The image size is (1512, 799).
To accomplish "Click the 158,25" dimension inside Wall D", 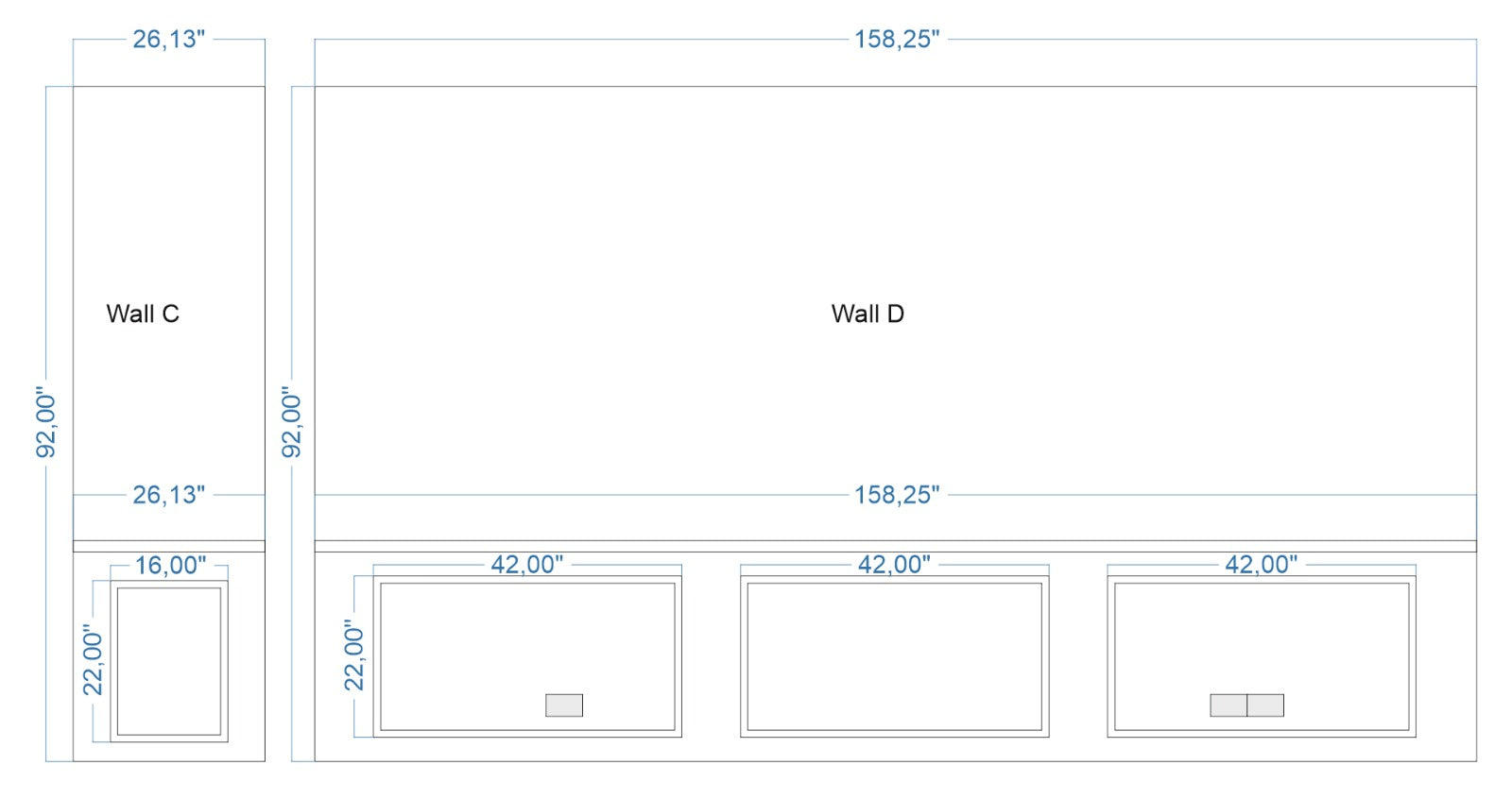I will point(896,494).
